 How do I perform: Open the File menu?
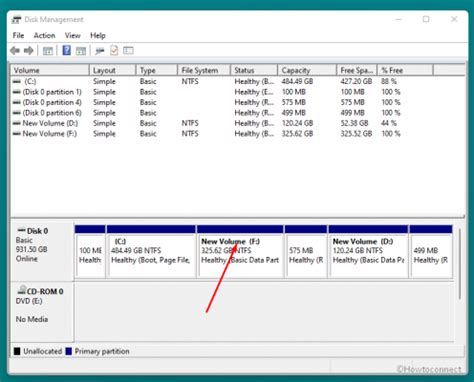[x=18, y=35]
